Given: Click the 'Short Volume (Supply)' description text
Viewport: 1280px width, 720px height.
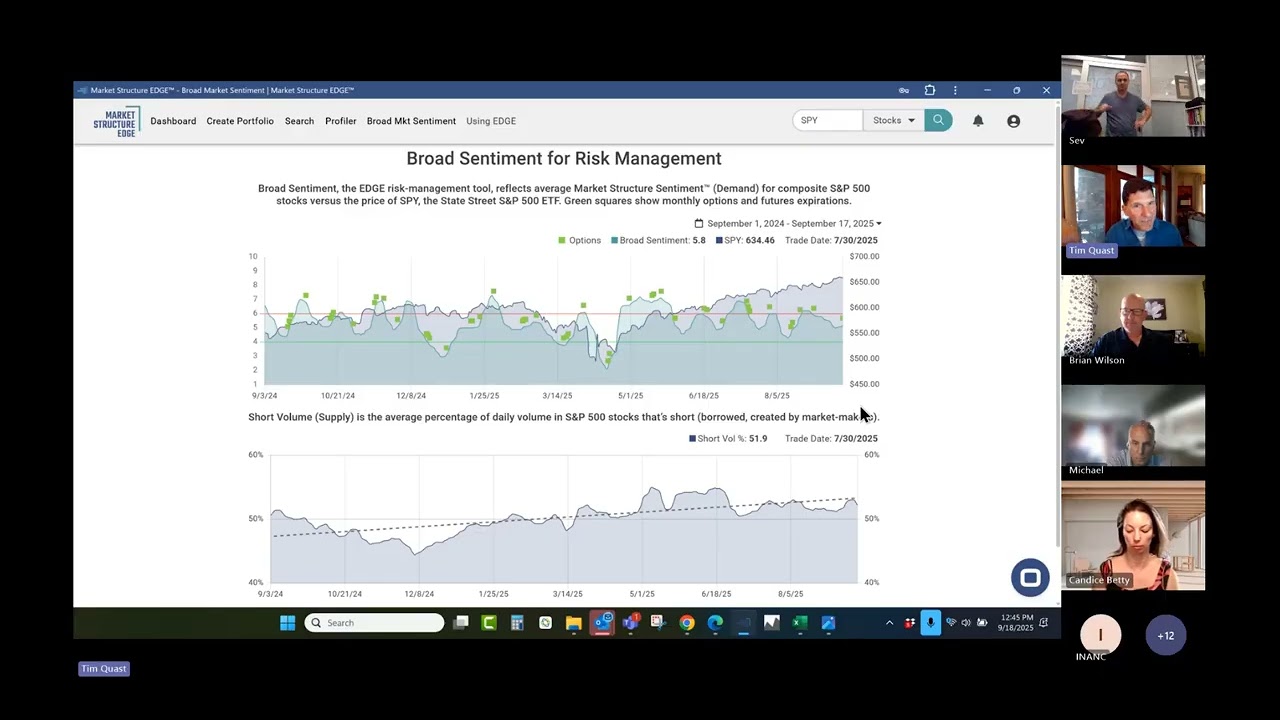Looking at the screenshot, I should point(563,417).
